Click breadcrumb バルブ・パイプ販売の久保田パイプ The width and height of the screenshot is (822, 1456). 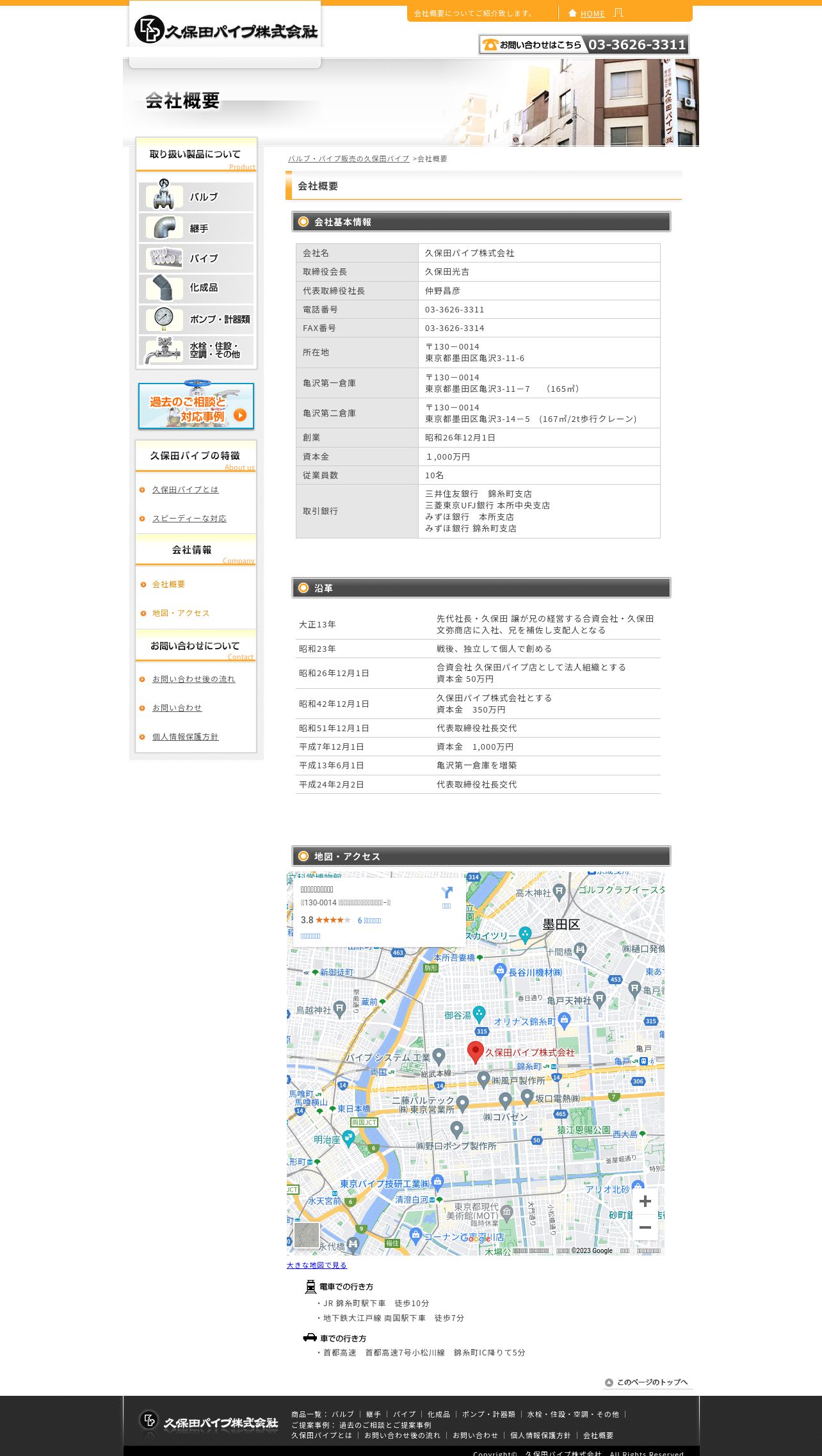348,159
